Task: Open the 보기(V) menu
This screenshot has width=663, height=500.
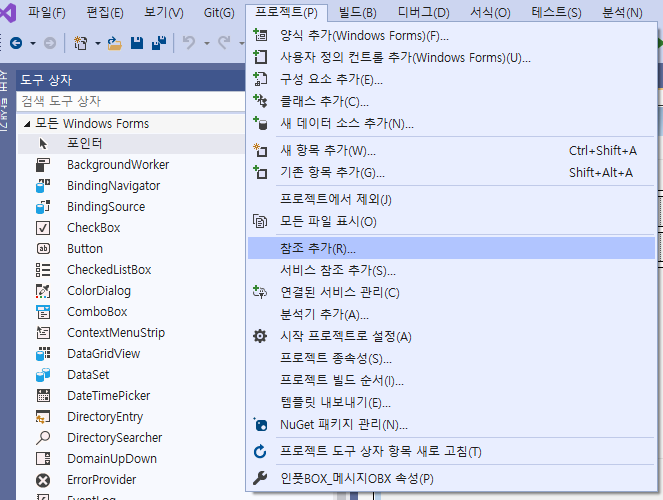Action: [x=164, y=13]
